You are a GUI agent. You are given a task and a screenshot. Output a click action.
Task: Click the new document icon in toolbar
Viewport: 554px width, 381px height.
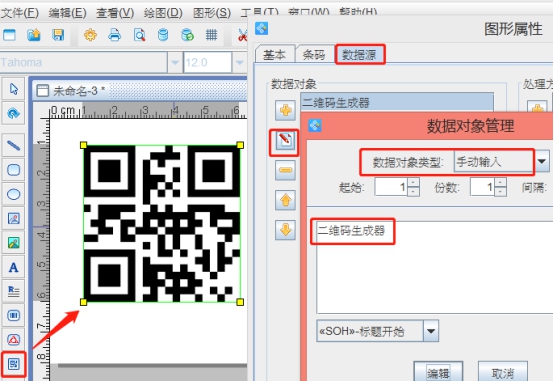[x=10, y=35]
